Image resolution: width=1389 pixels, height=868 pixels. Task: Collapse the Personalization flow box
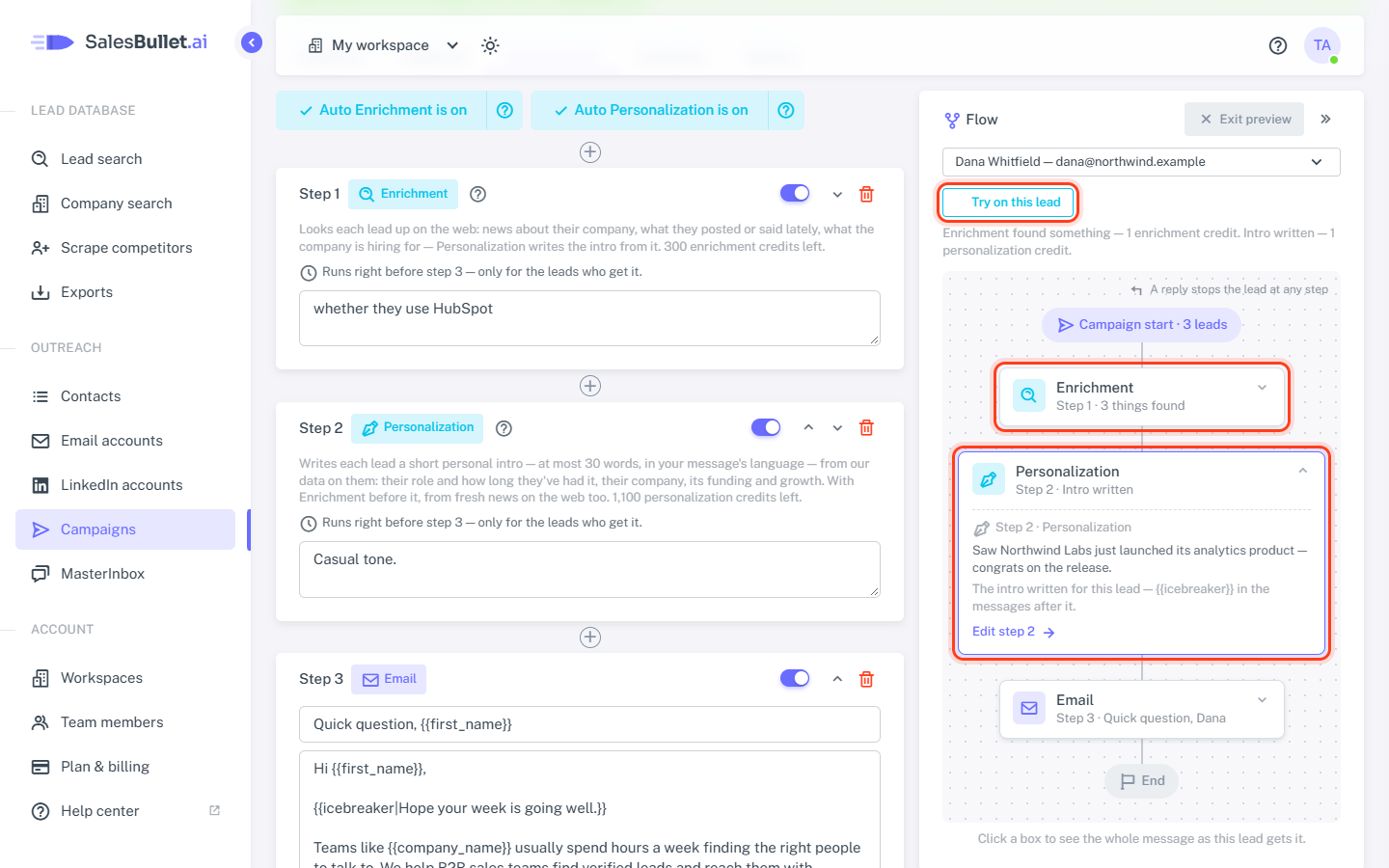click(1302, 471)
